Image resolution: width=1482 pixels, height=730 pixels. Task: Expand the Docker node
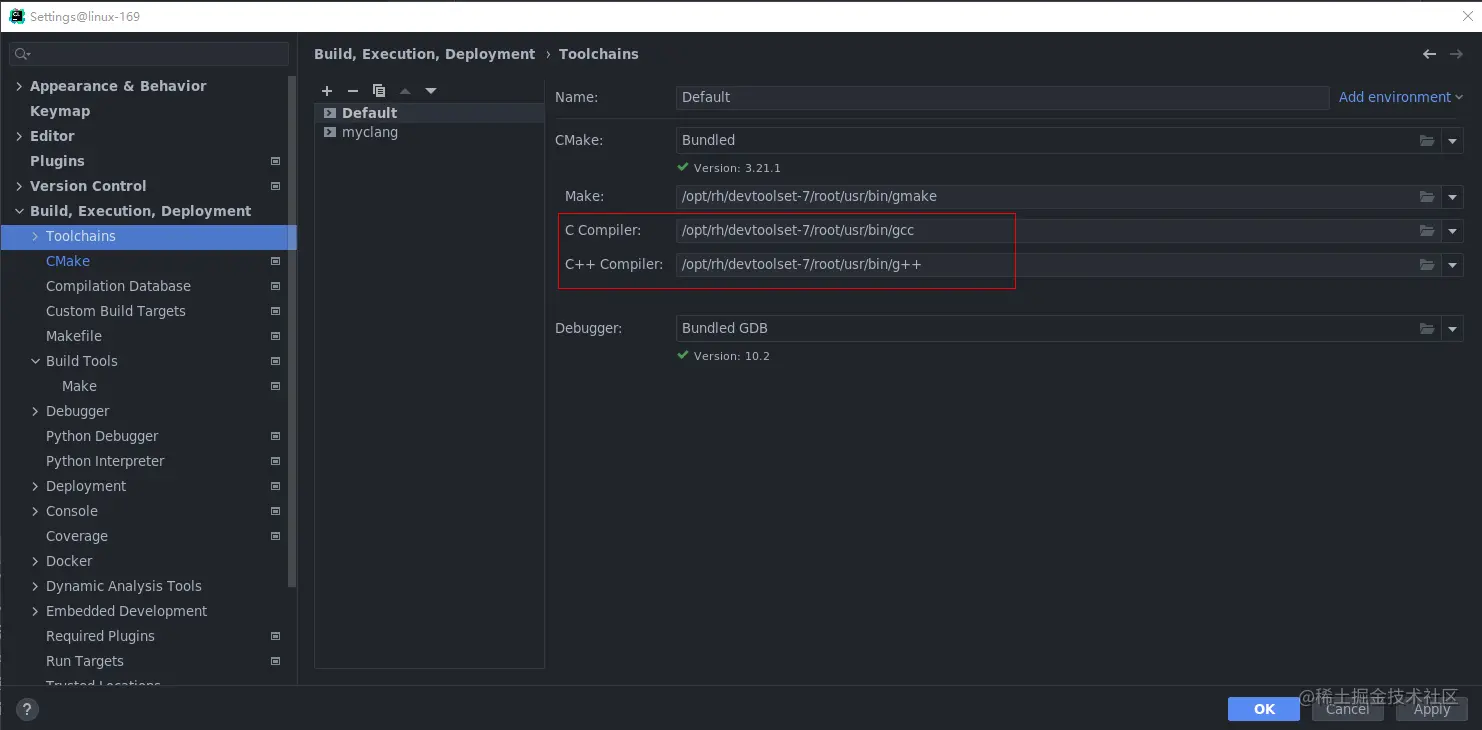(35, 561)
